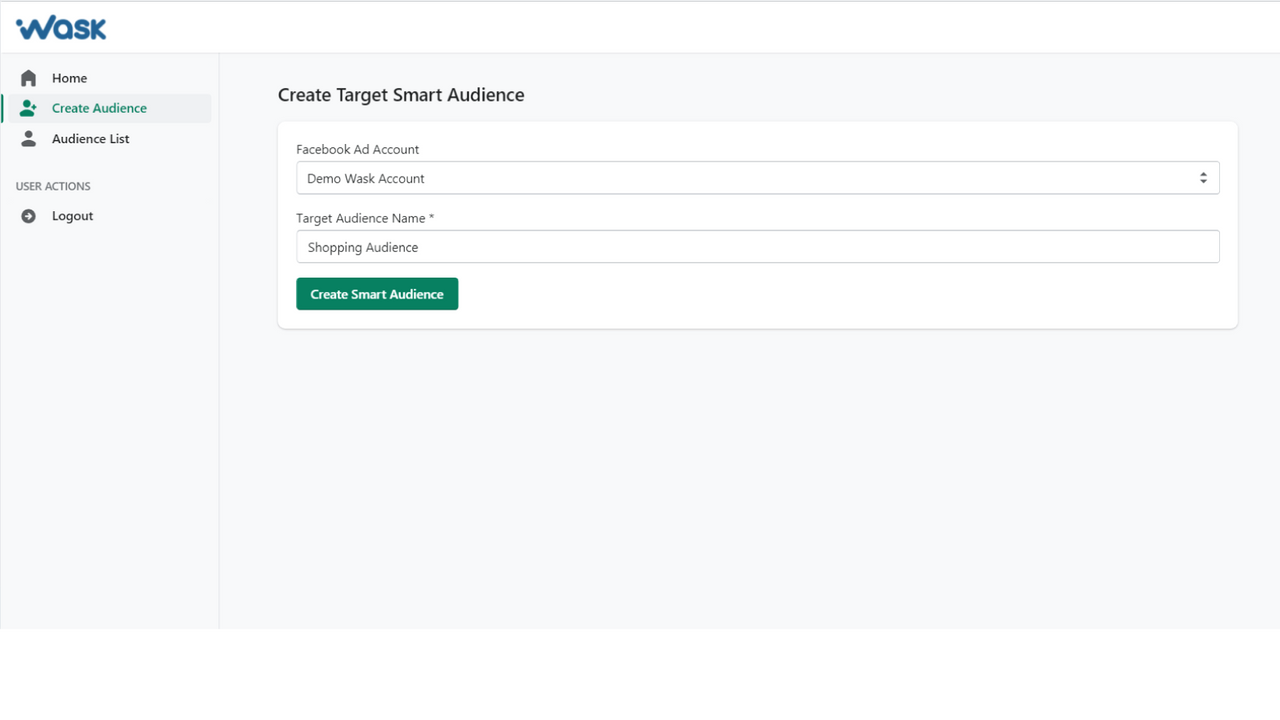Click the Target Audience Name label
This screenshot has height=720, width=1280.
click(x=365, y=218)
